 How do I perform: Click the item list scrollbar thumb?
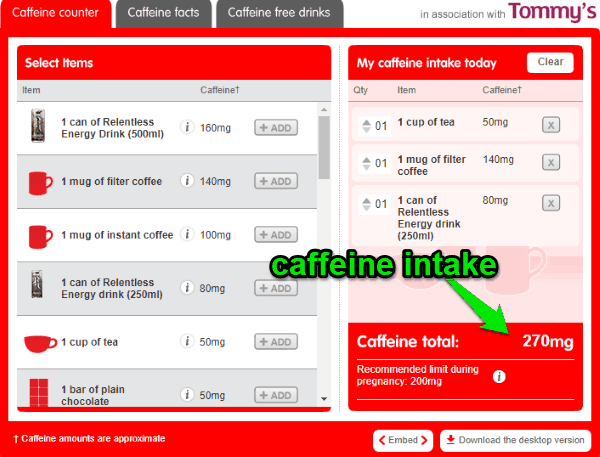[x=324, y=147]
